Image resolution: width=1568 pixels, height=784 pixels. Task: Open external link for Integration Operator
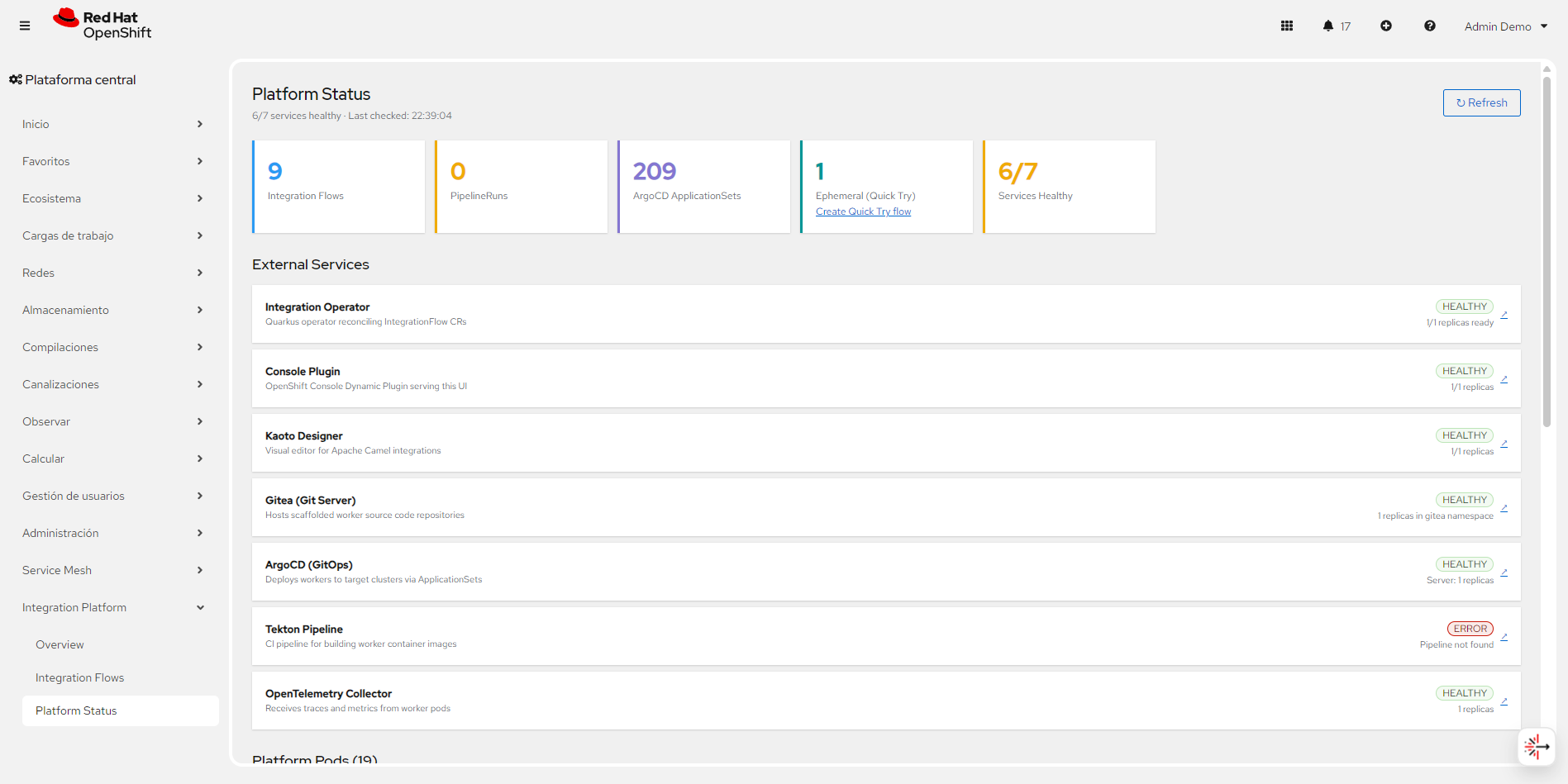tap(1504, 315)
